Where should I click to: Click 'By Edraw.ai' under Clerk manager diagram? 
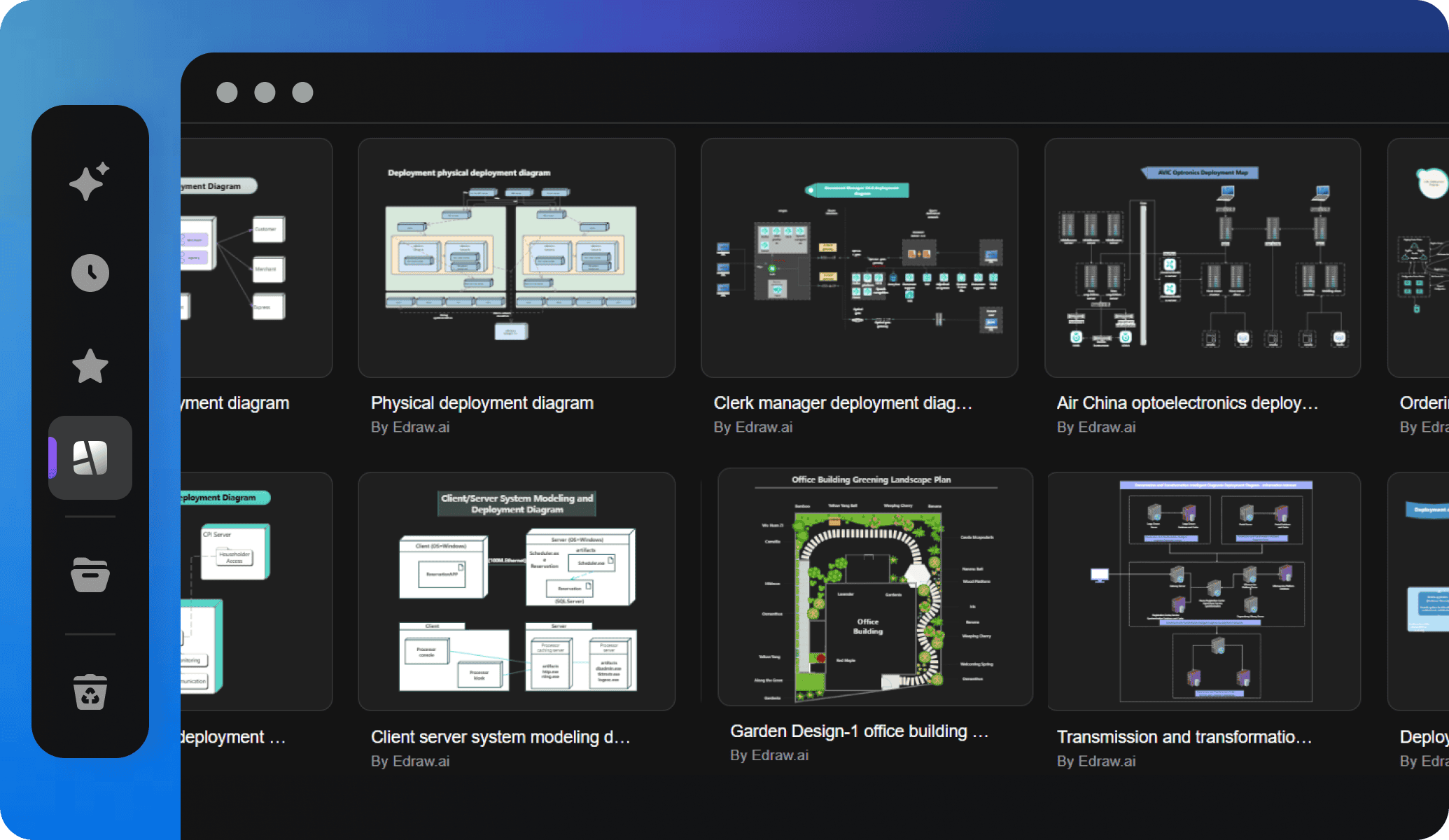tap(753, 427)
